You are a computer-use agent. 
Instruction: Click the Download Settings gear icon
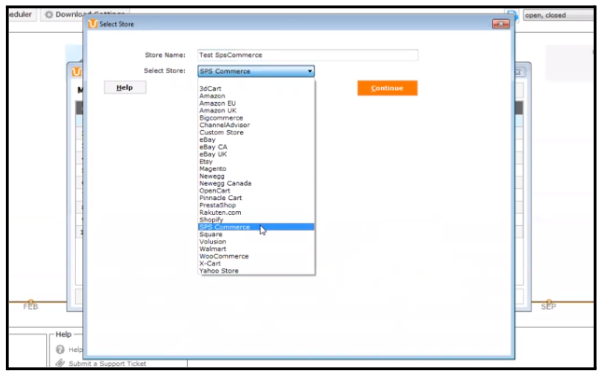[49, 15]
